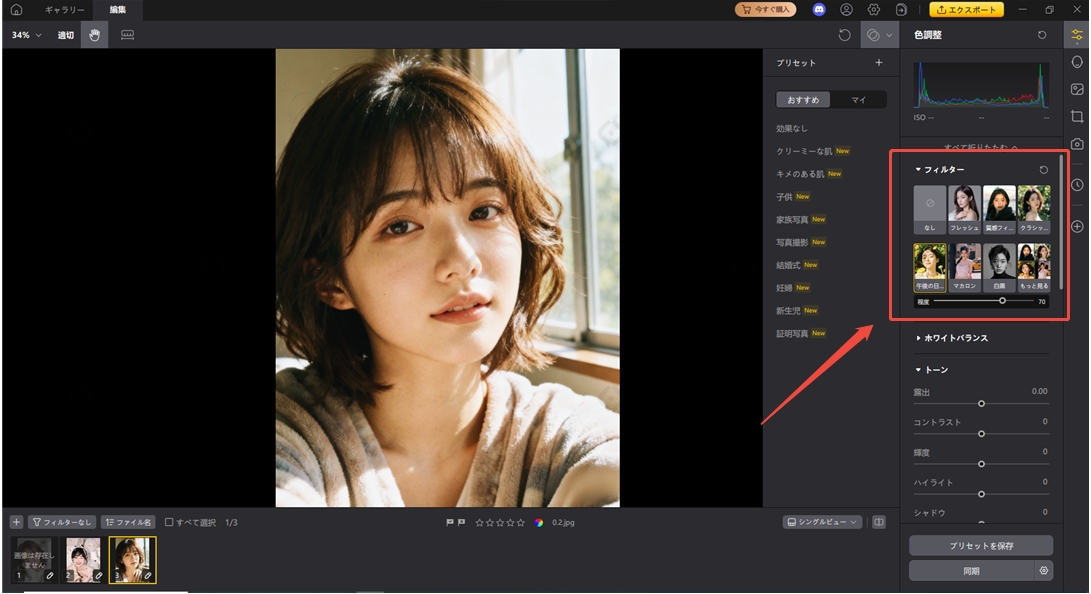Select the flag marker icon near the rating stars
The height and width of the screenshot is (594, 1091).
[449, 521]
